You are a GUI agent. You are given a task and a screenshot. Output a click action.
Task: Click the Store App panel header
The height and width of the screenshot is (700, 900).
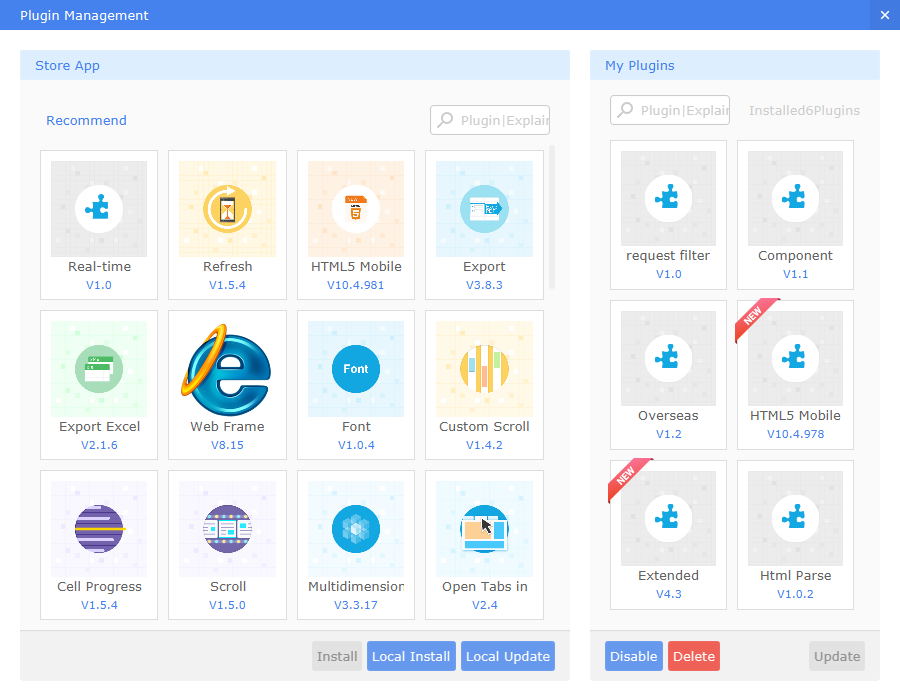[x=295, y=65]
